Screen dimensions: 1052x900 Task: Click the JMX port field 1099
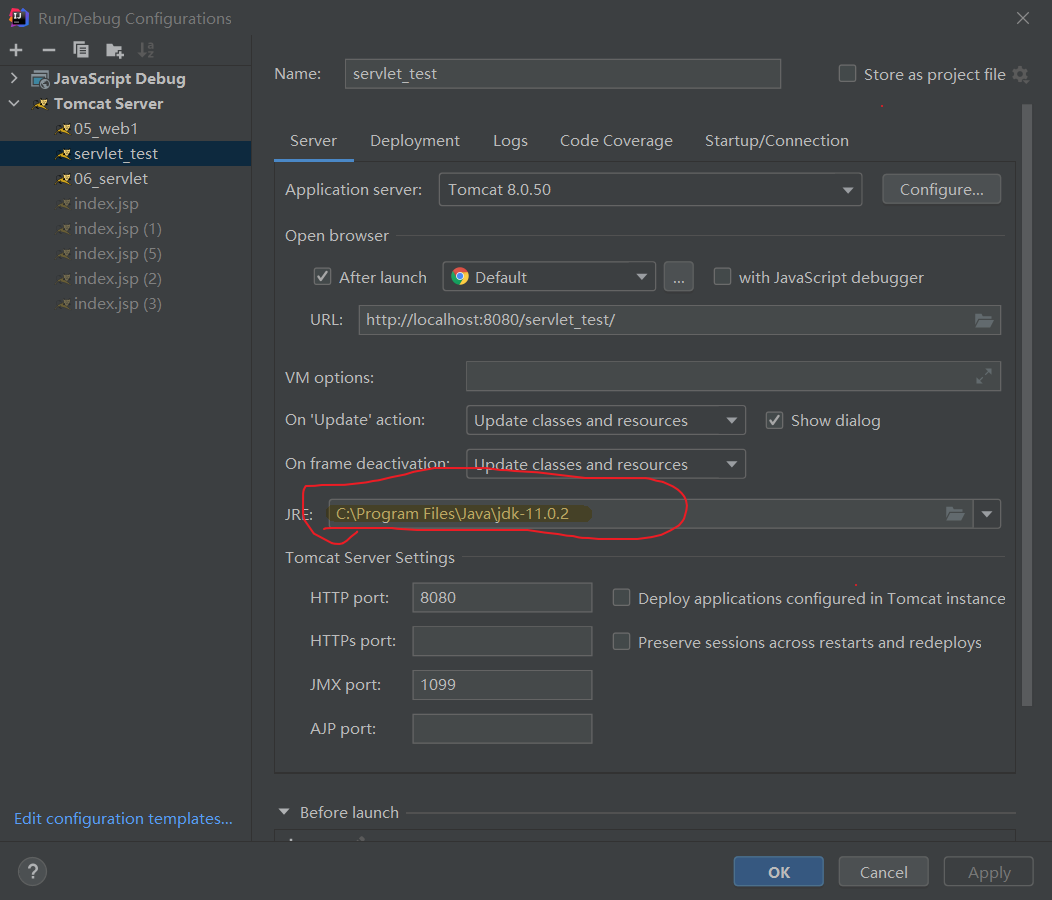point(503,685)
